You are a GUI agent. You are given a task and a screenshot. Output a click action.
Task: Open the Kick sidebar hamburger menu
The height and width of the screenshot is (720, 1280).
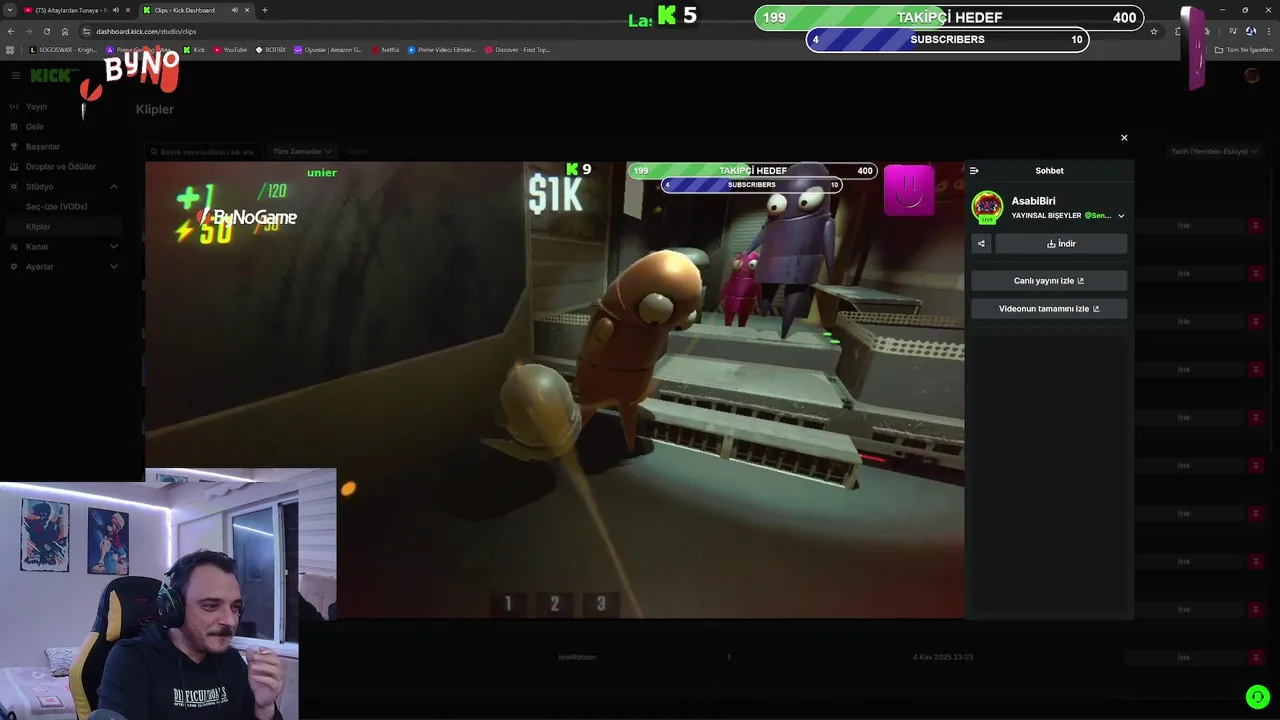pos(16,76)
